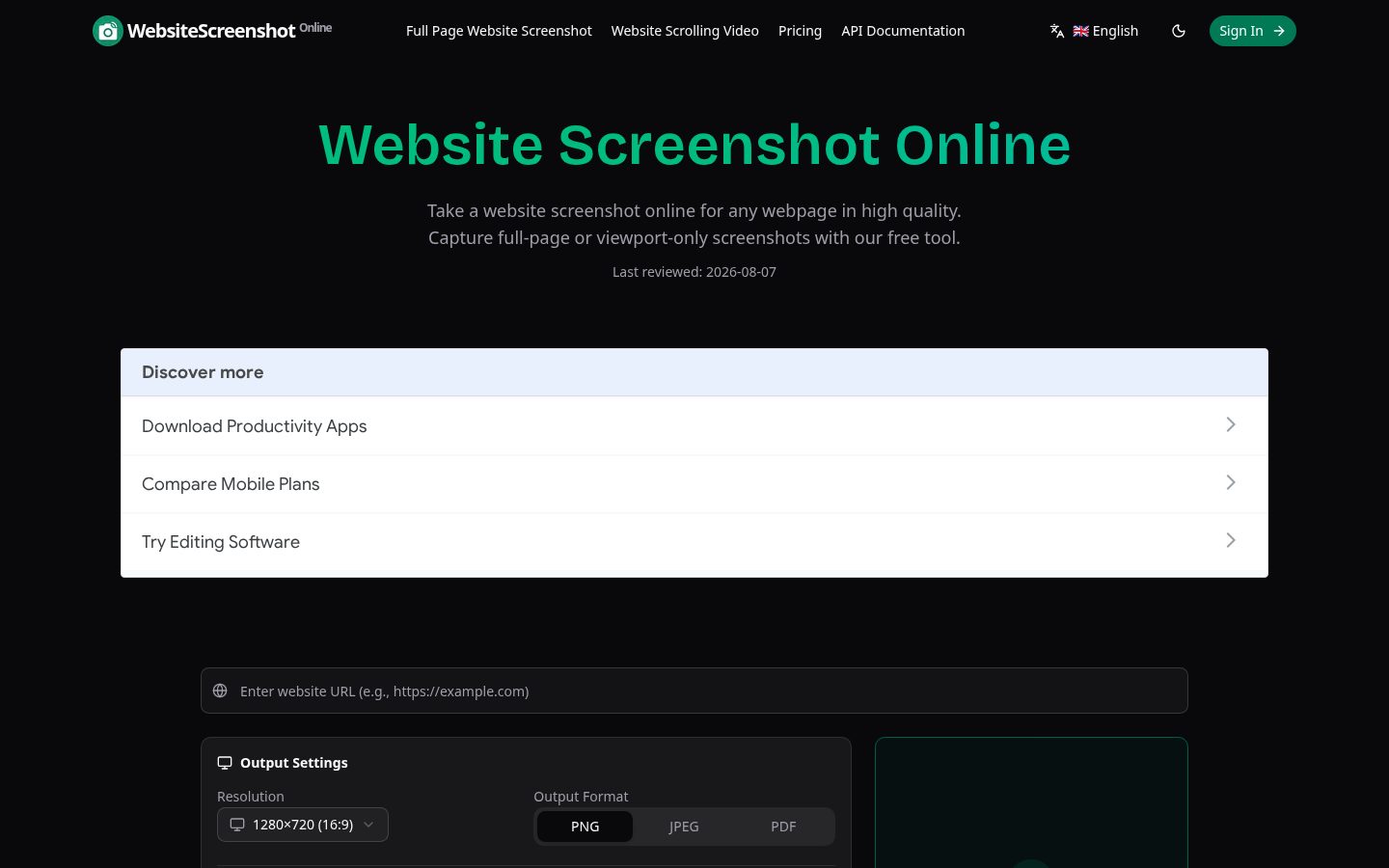Select the PNG output format
Screen dimensions: 1389x868
pos(585,827)
